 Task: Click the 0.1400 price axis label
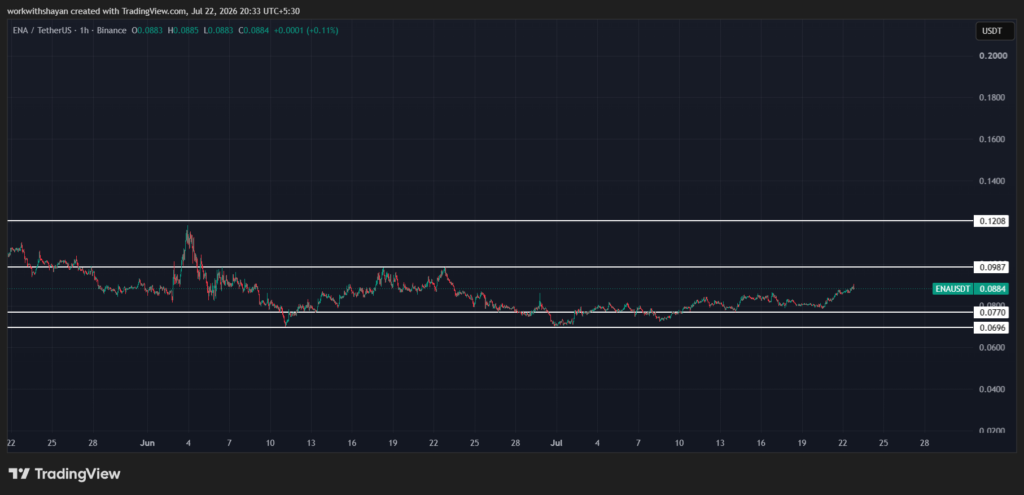click(991, 181)
